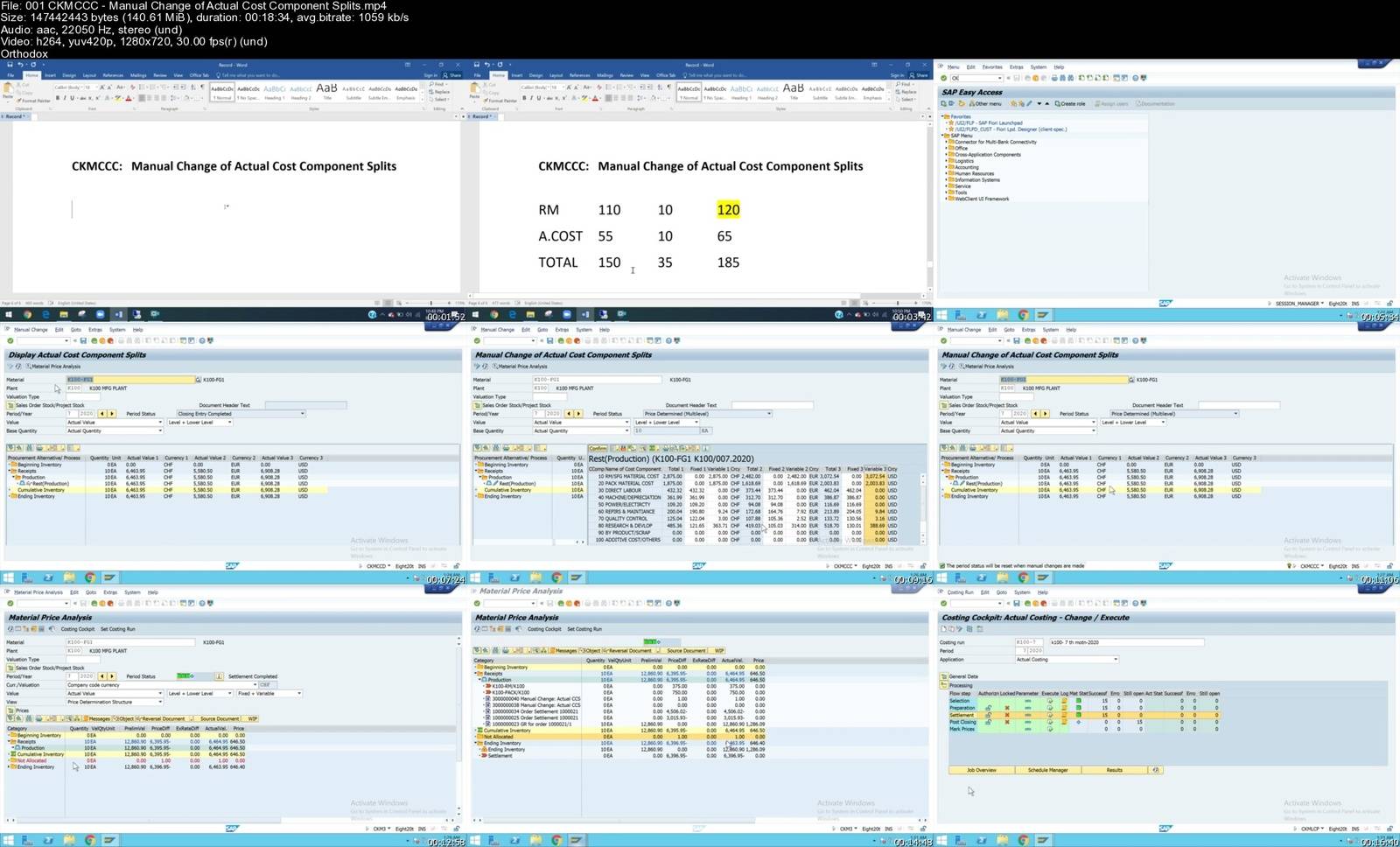Image resolution: width=1400 pixels, height=847 pixels.
Task: Expand Tools folder in SAP Menu tree
Action: point(946,192)
